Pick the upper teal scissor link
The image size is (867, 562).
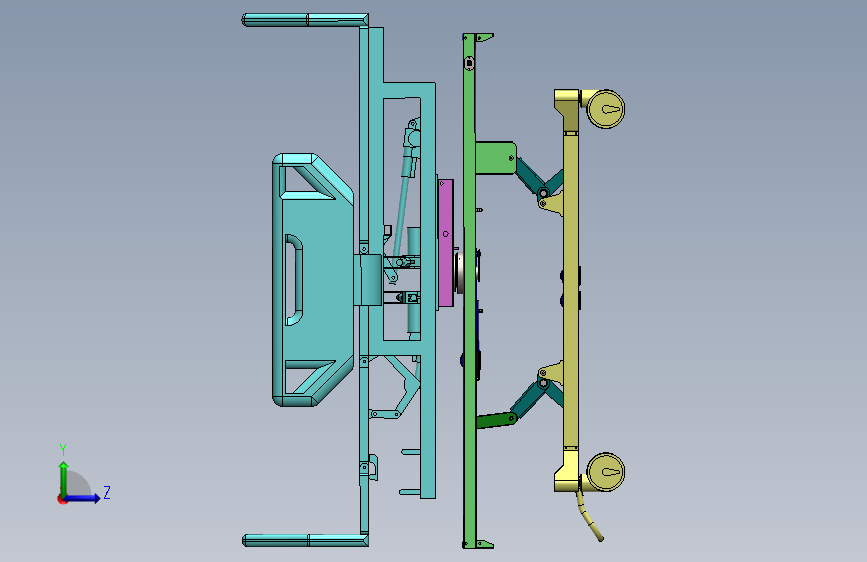click(x=530, y=176)
